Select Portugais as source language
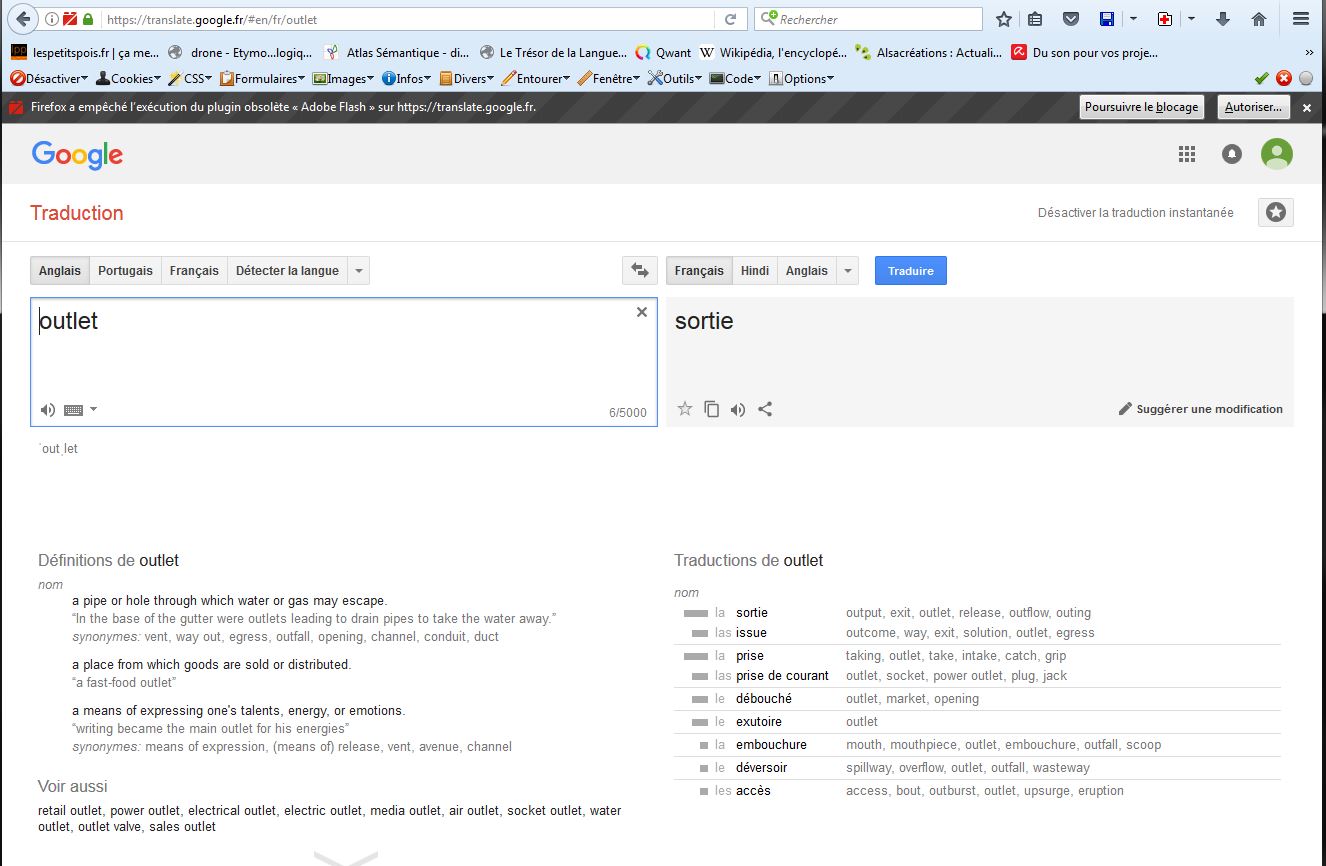 click(x=125, y=271)
